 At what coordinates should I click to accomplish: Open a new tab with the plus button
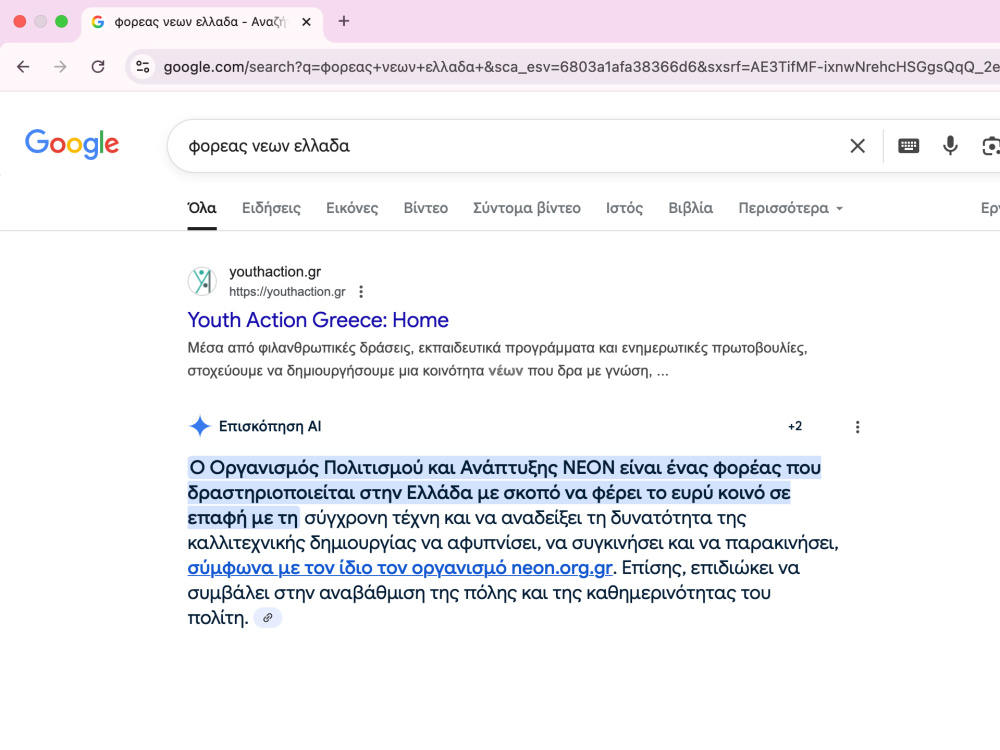pyautogui.click(x=344, y=21)
